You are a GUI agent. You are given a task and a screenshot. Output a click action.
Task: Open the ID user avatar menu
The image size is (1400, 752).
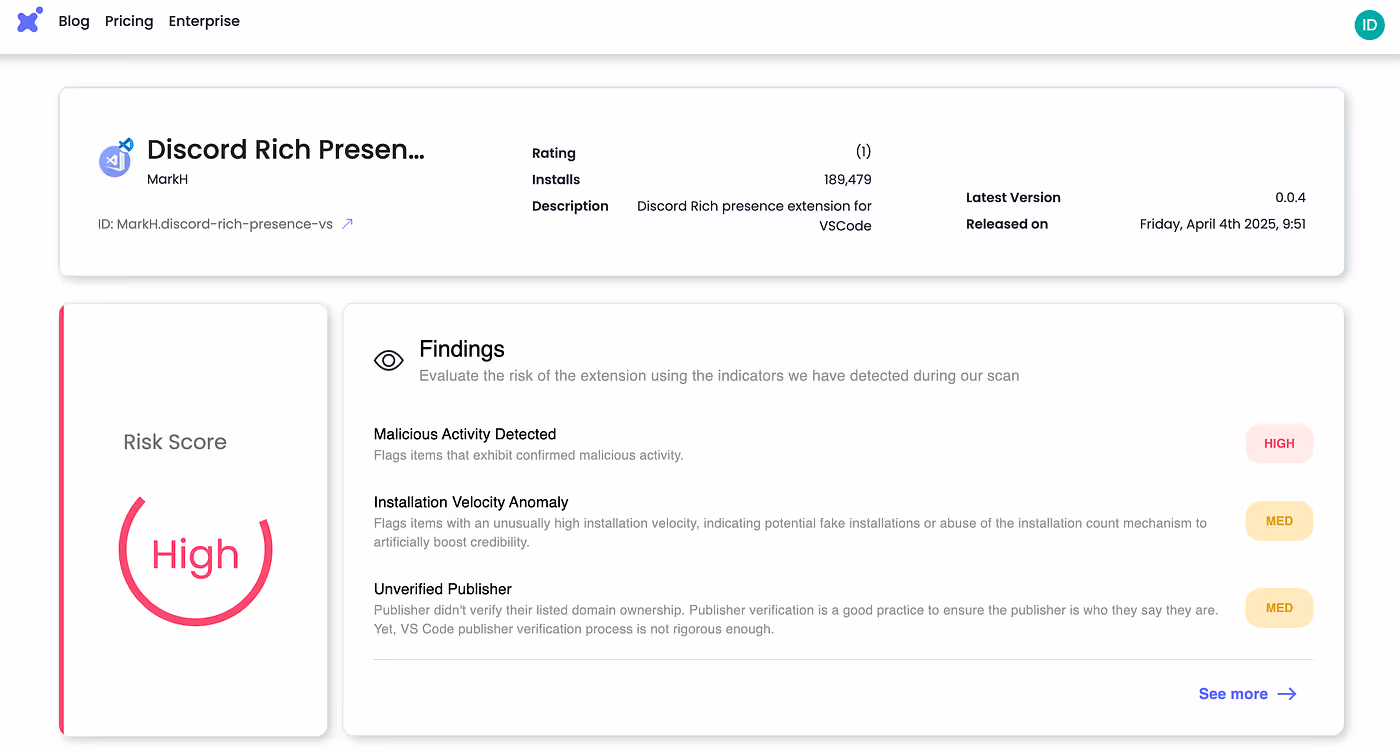coord(1369,25)
